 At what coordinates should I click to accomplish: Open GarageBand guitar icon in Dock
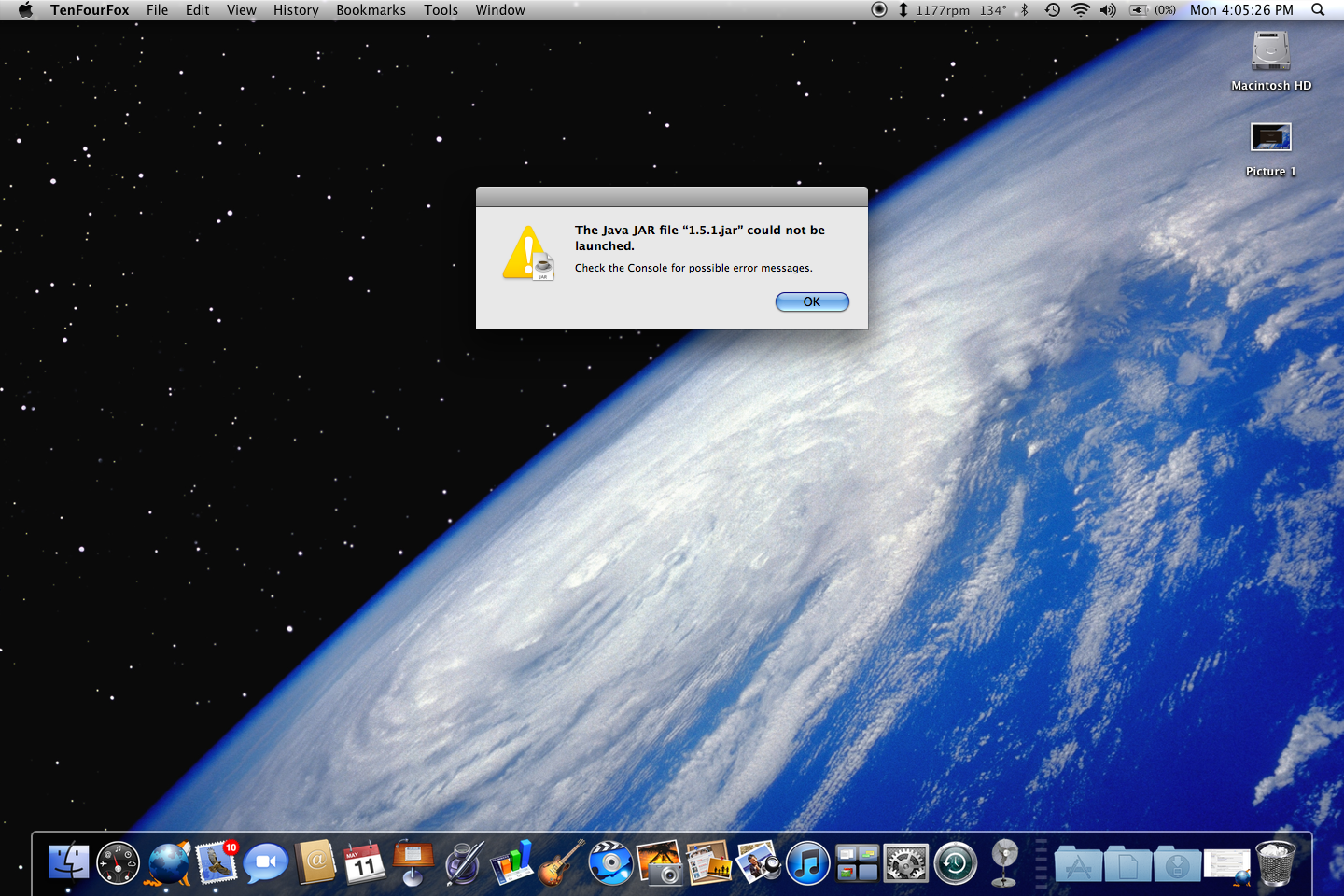561,862
